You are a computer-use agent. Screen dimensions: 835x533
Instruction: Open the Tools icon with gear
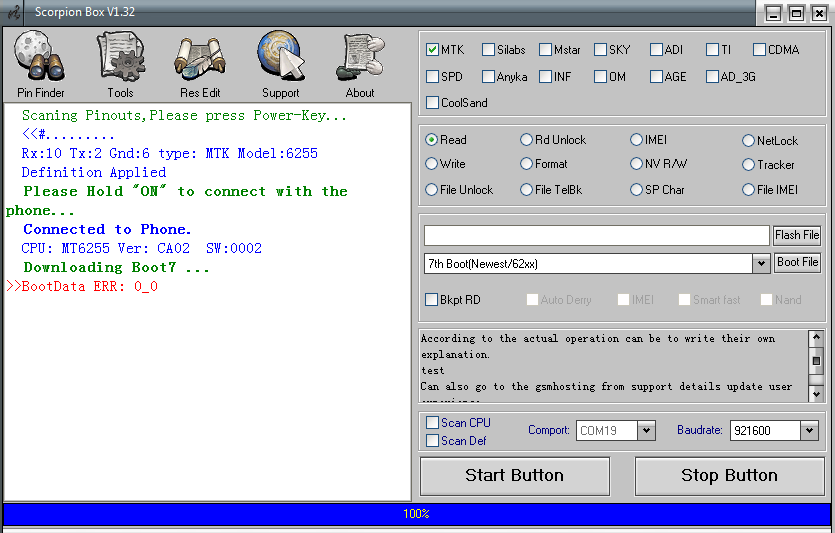tap(120, 65)
